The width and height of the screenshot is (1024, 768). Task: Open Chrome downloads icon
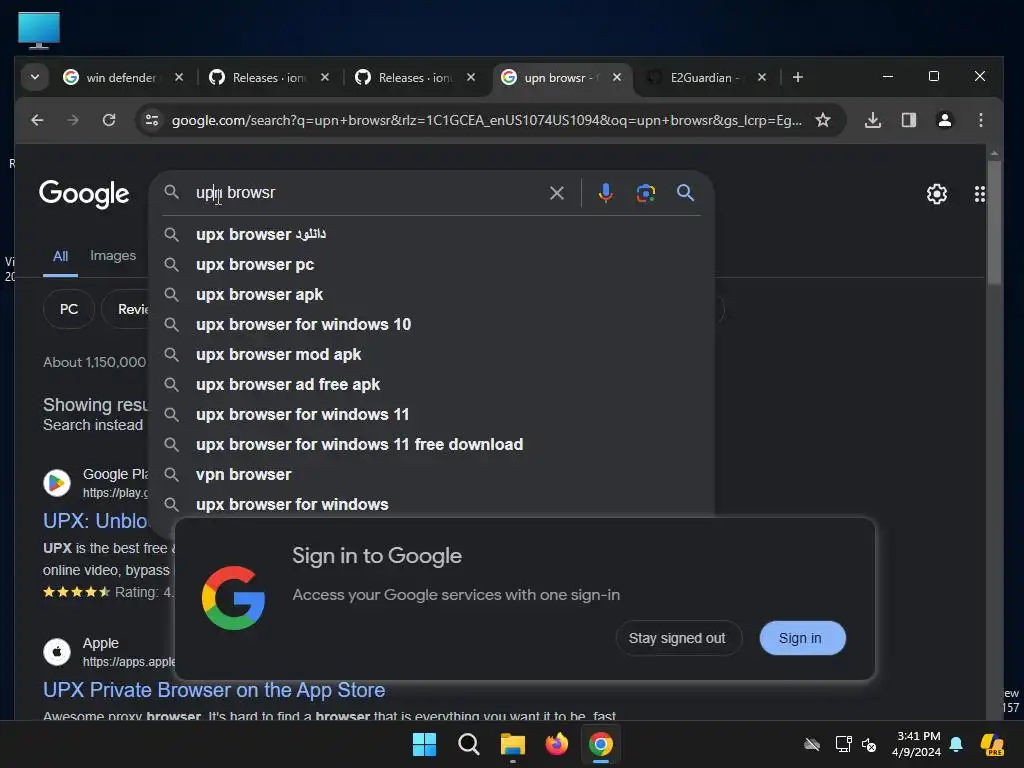click(x=872, y=120)
